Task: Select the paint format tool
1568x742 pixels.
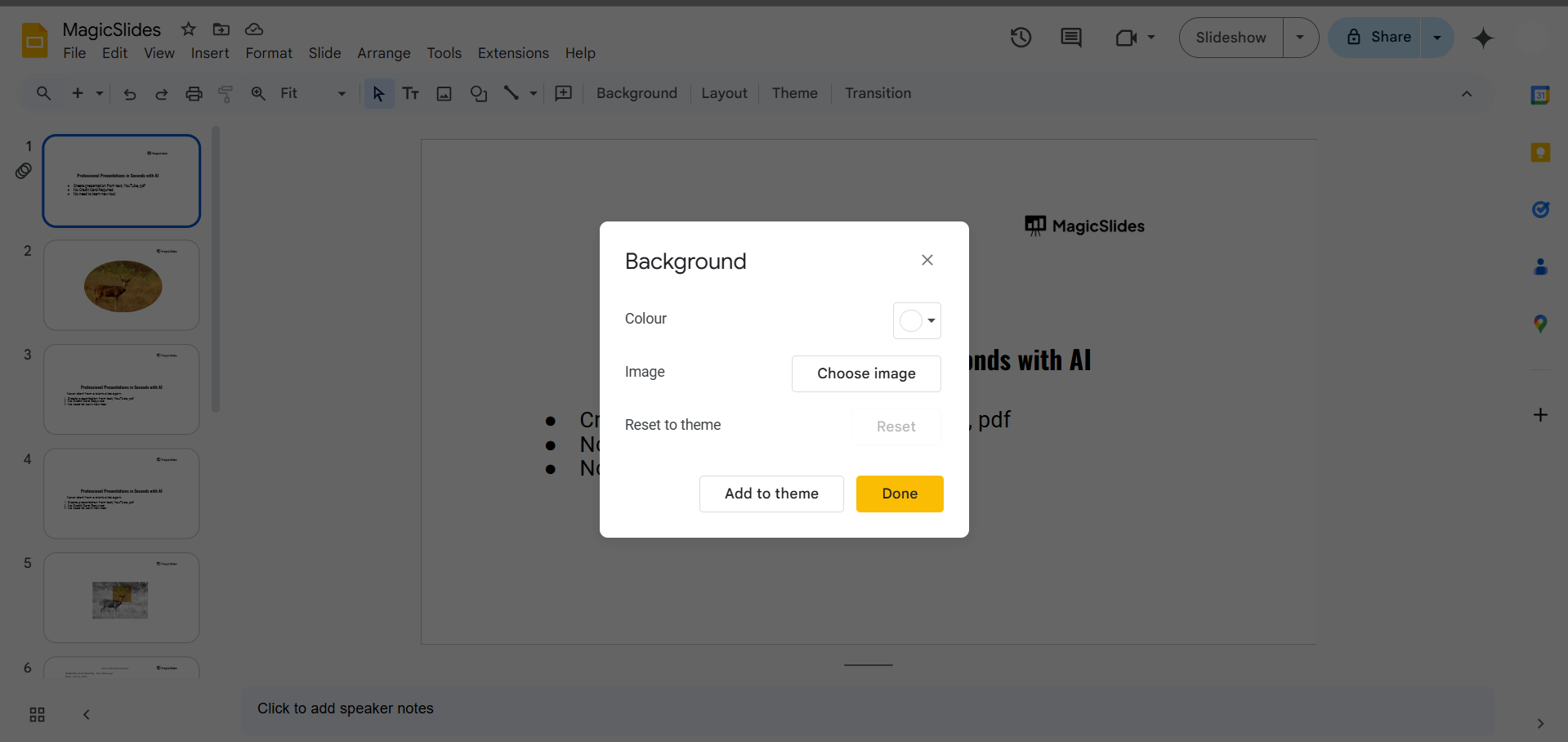Action: pyautogui.click(x=226, y=94)
